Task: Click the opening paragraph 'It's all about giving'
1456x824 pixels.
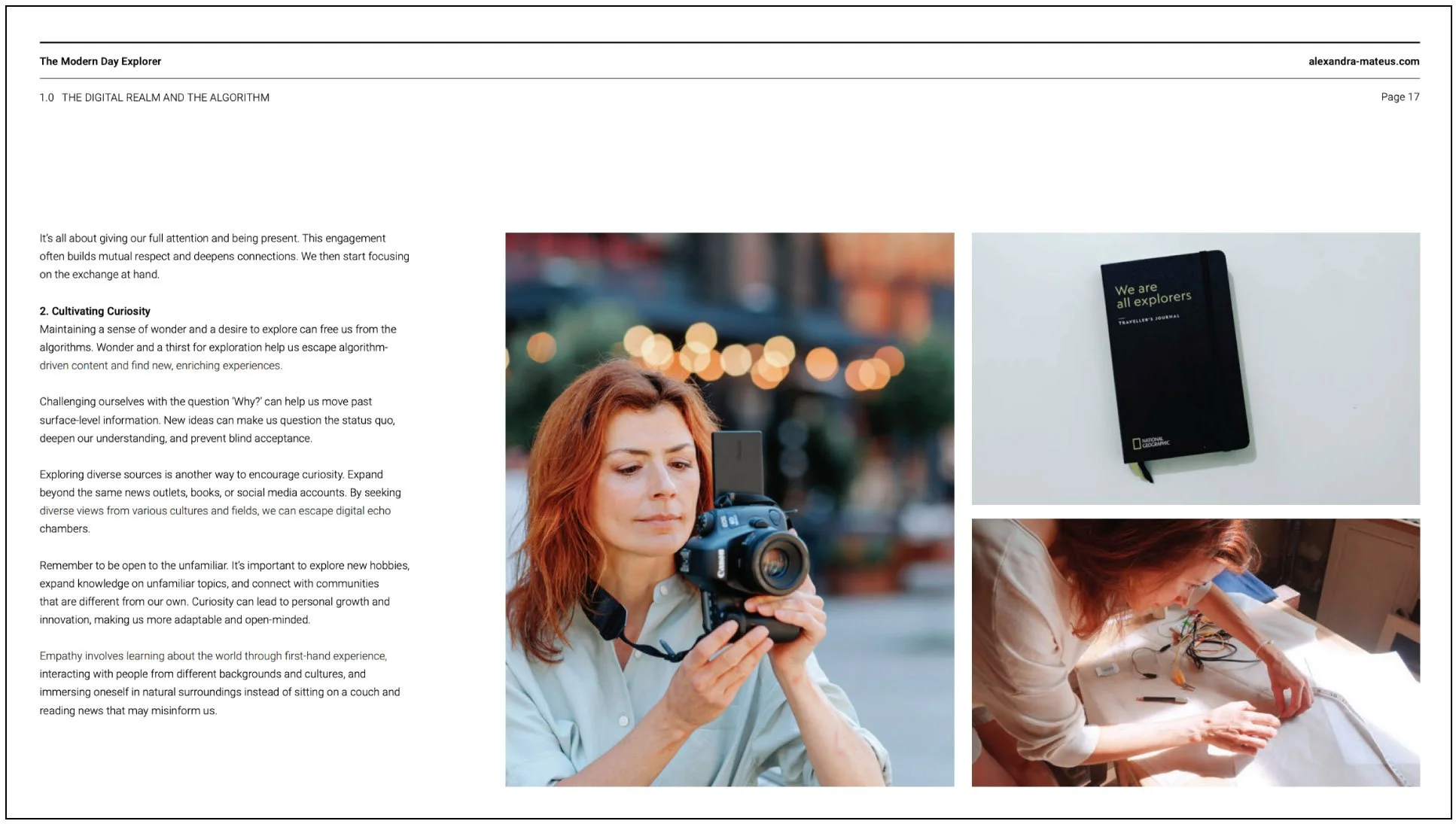Action: click(224, 256)
